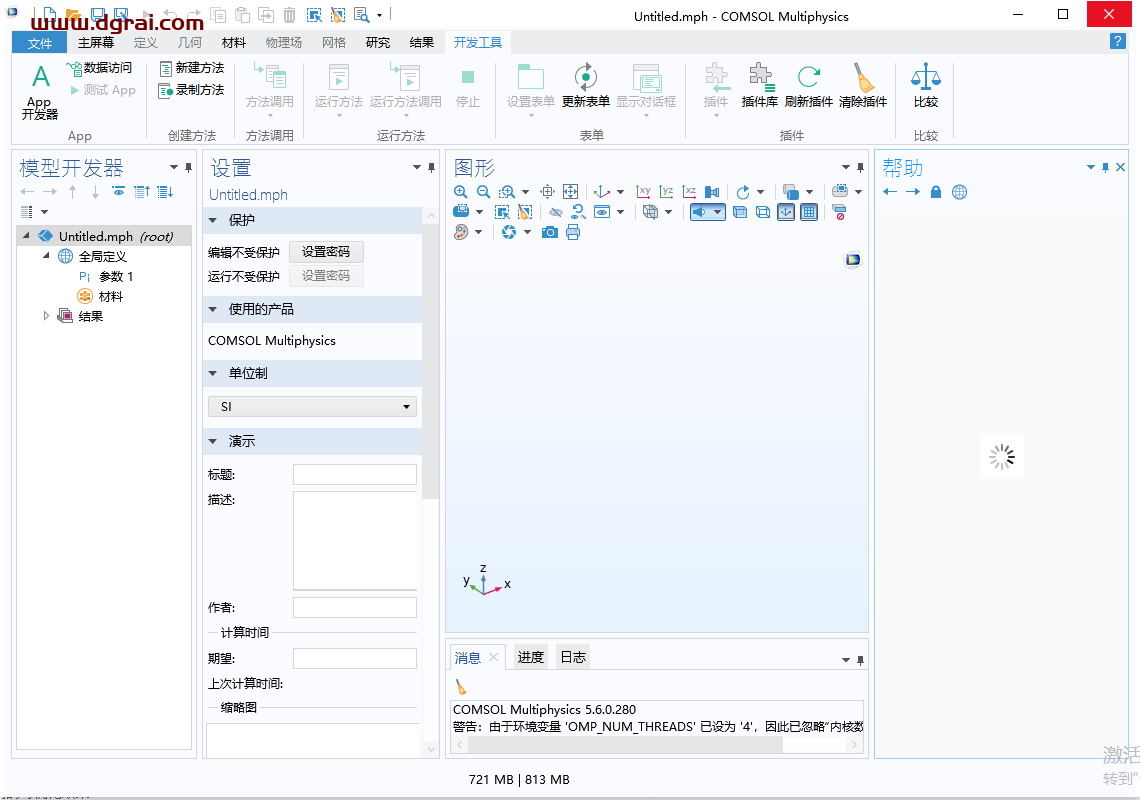The width and height of the screenshot is (1140, 800).
Task: Open the help globe icon
Action: tap(960, 192)
